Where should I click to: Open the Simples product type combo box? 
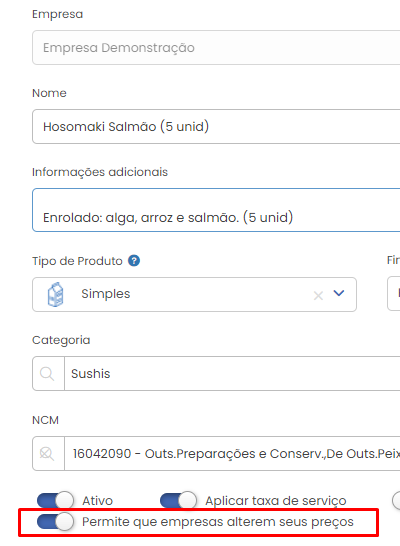pyautogui.click(x=194, y=294)
